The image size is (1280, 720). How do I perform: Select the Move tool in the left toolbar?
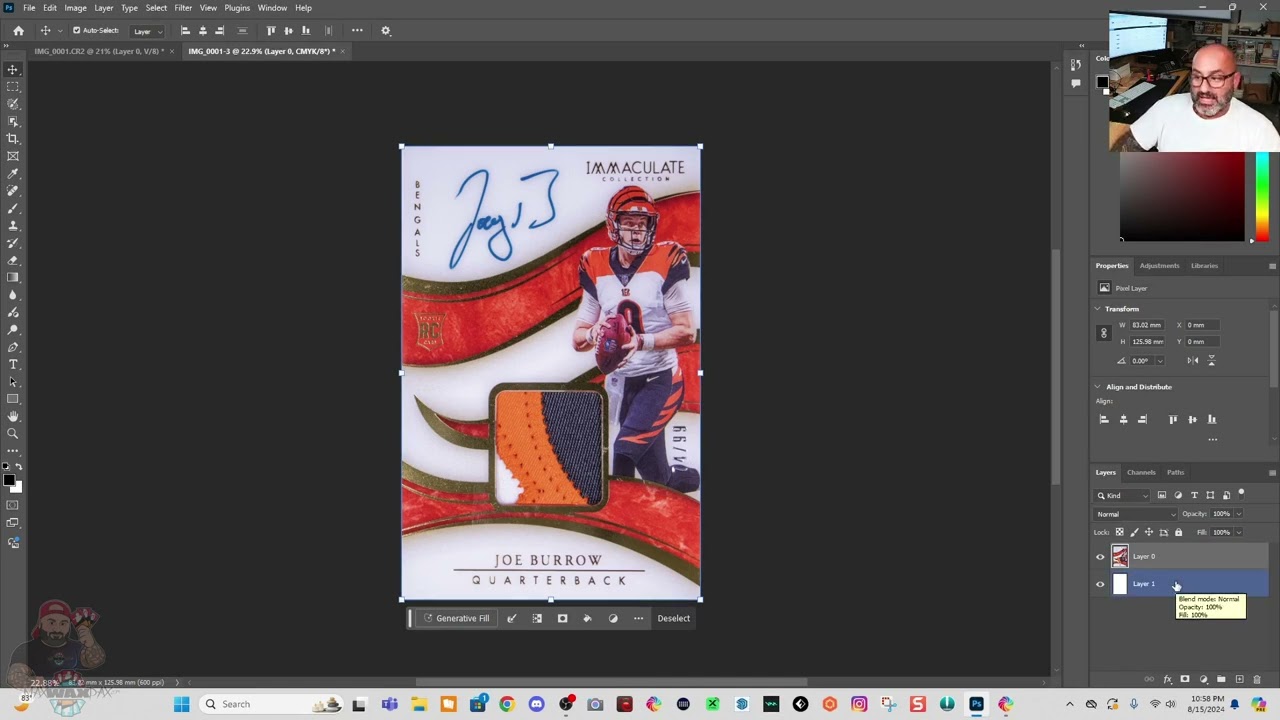[13, 69]
